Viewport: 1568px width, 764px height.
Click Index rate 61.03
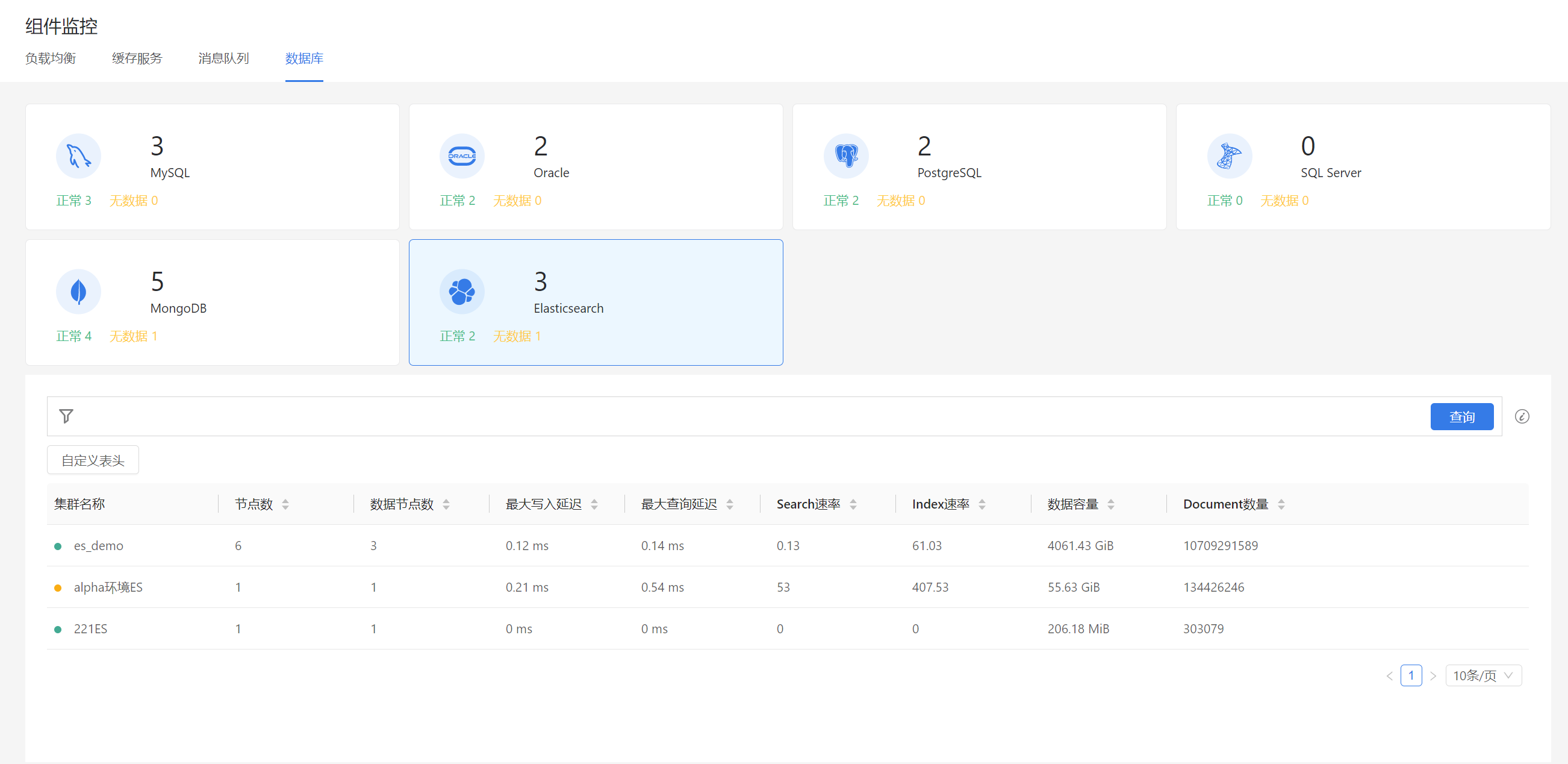pos(927,545)
